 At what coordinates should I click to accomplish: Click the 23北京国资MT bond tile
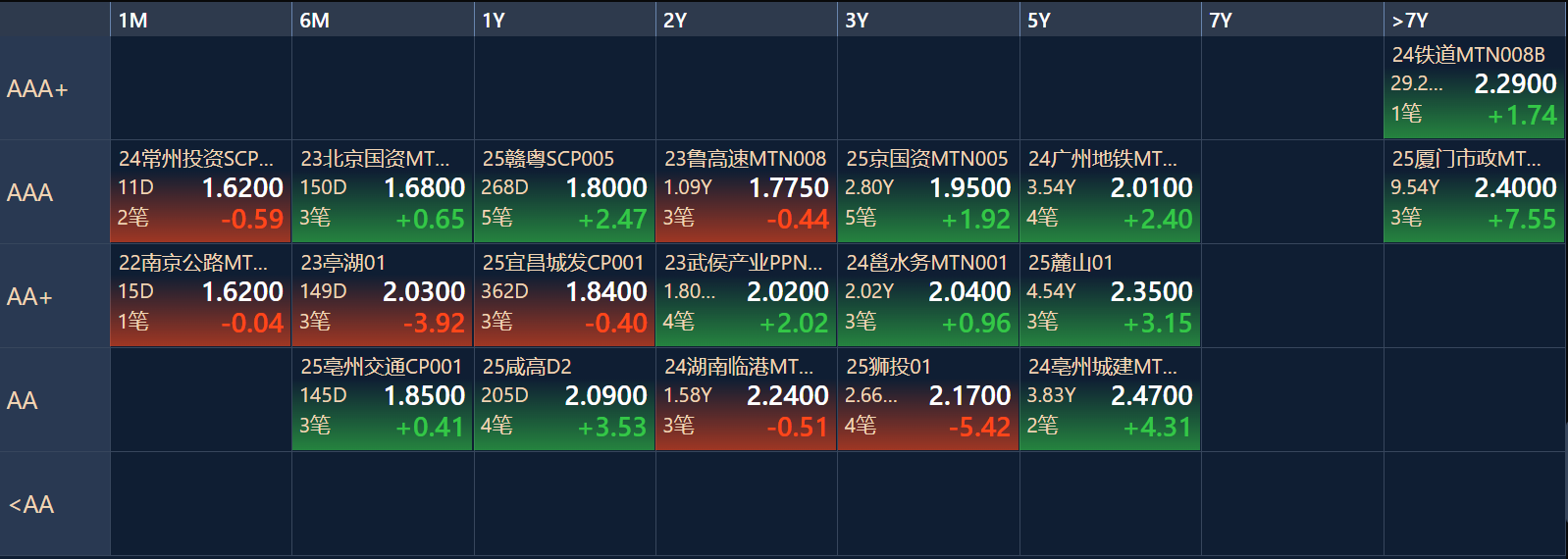pos(383,191)
